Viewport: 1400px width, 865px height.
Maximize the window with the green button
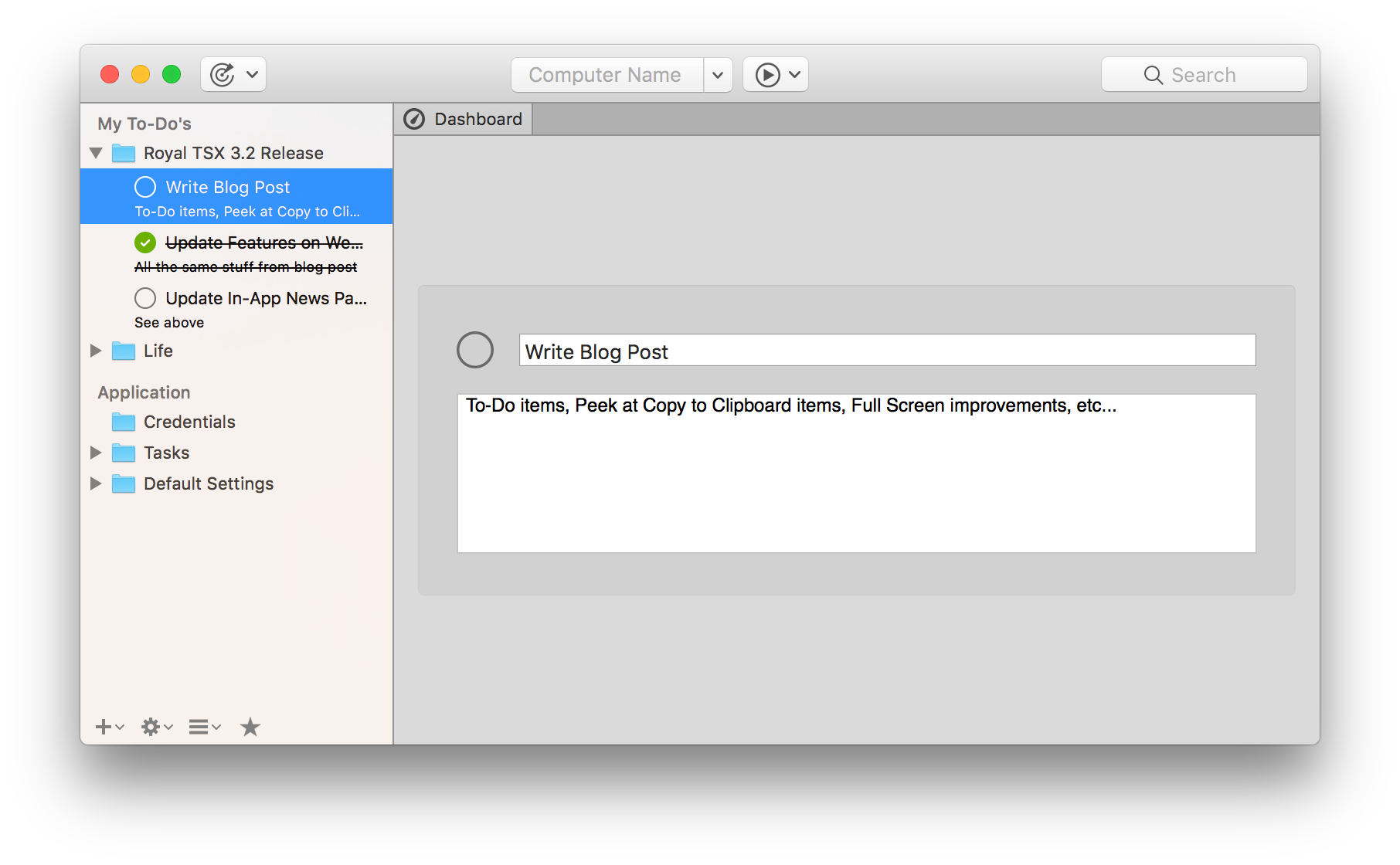[172, 74]
